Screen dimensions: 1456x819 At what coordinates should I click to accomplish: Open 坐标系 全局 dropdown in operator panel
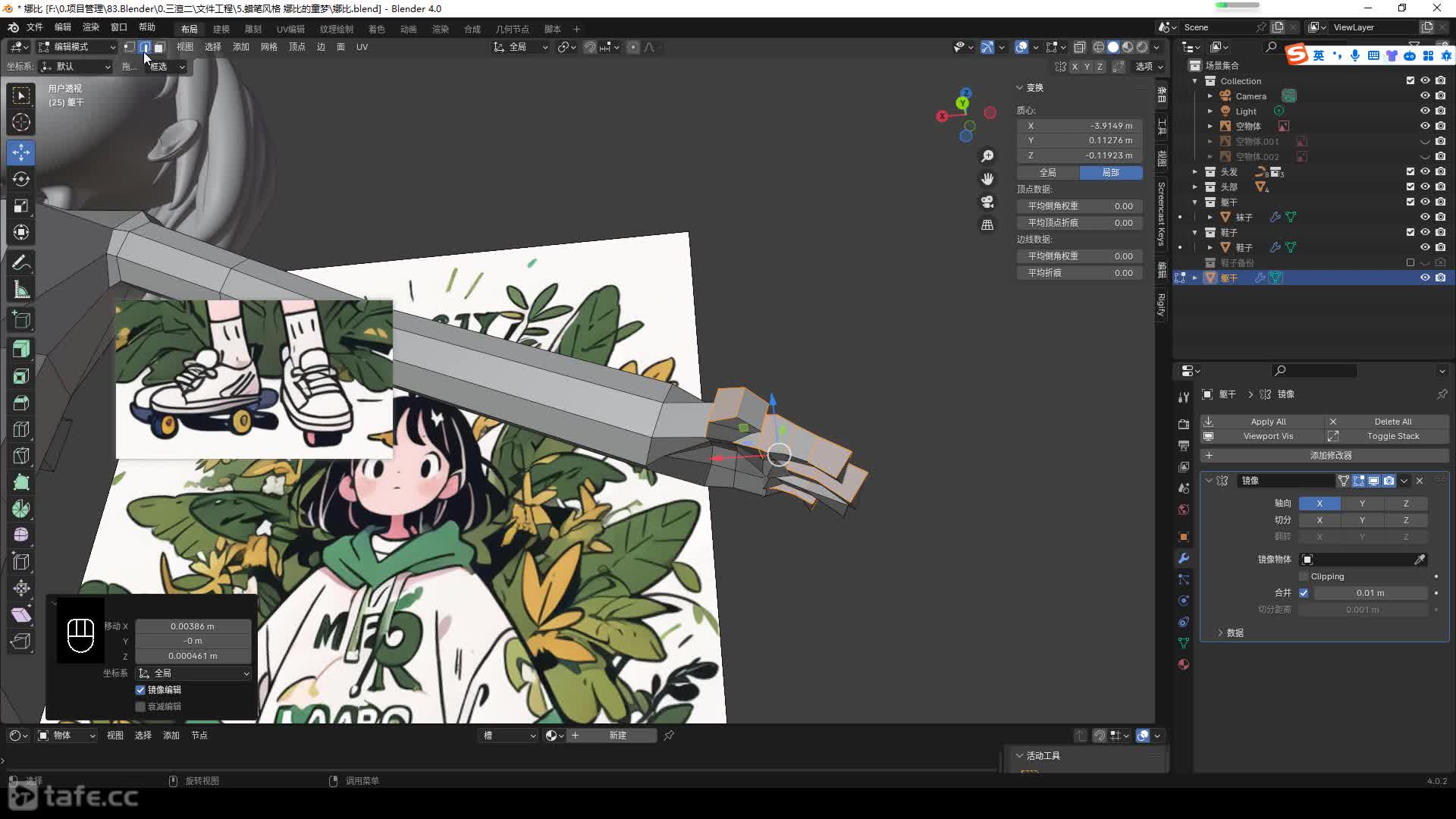click(x=193, y=673)
